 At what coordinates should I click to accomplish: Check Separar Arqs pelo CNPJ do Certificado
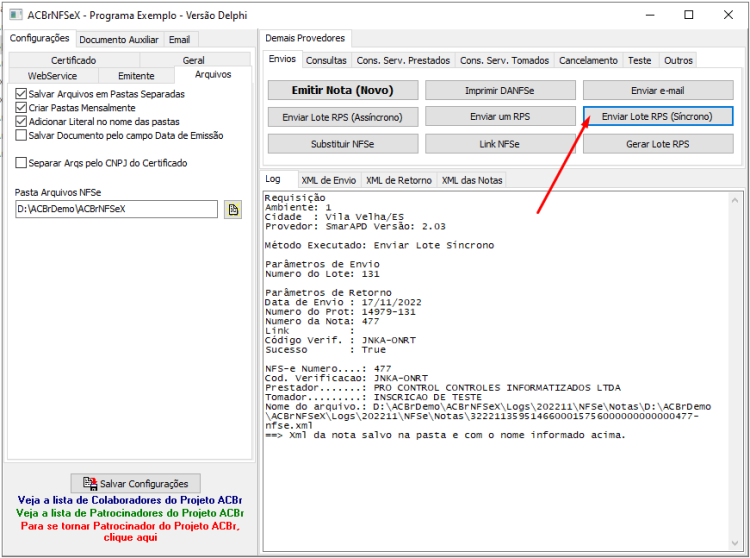(x=21, y=163)
